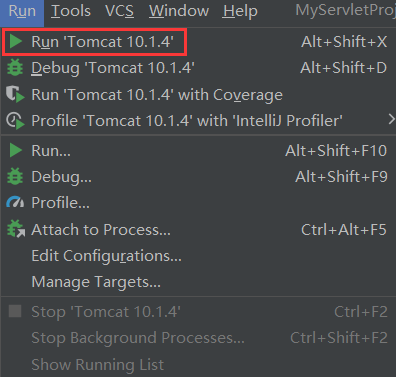Click Stop Background Processes... entry

[x=198, y=338]
